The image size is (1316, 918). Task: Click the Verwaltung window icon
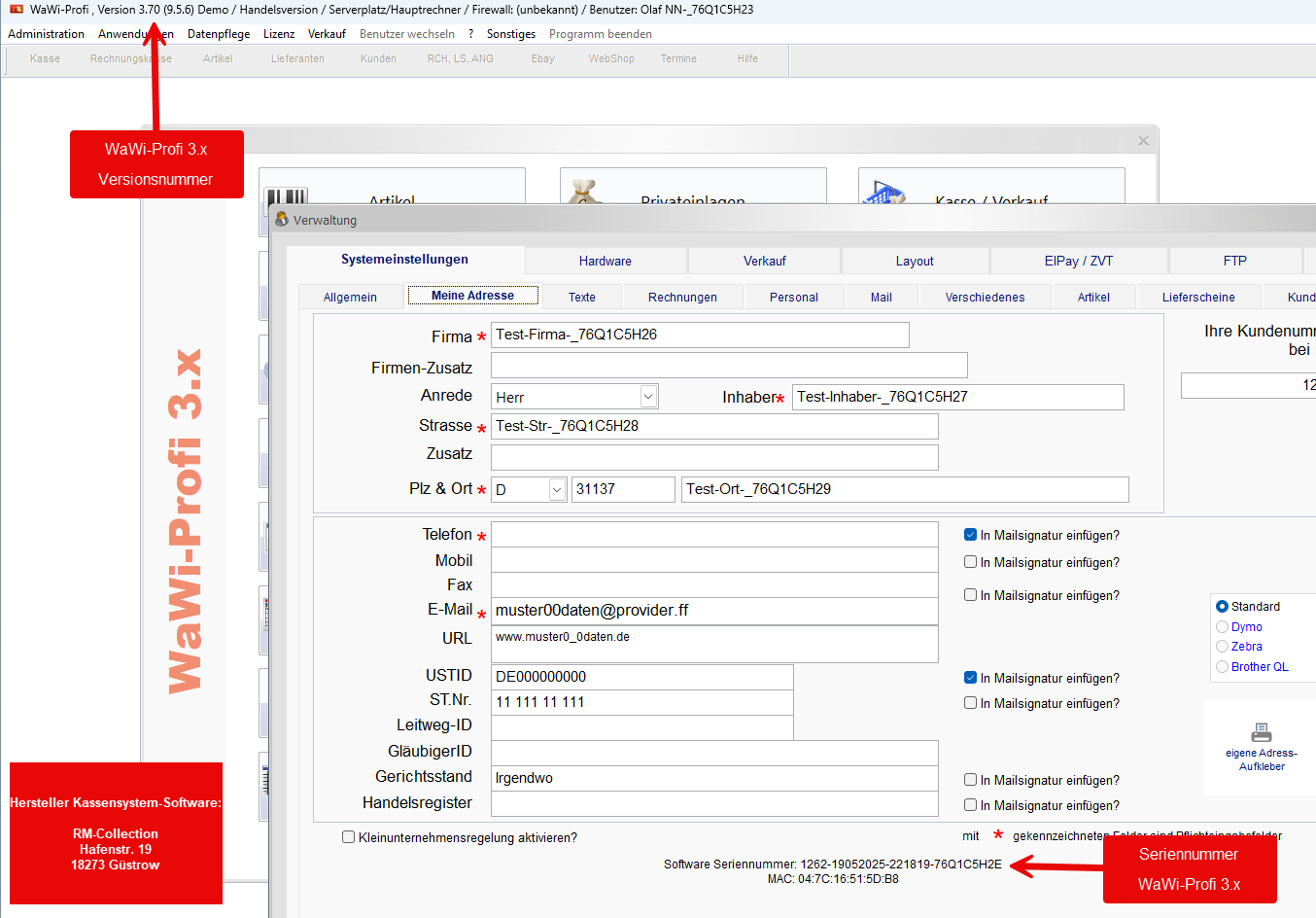(x=282, y=220)
